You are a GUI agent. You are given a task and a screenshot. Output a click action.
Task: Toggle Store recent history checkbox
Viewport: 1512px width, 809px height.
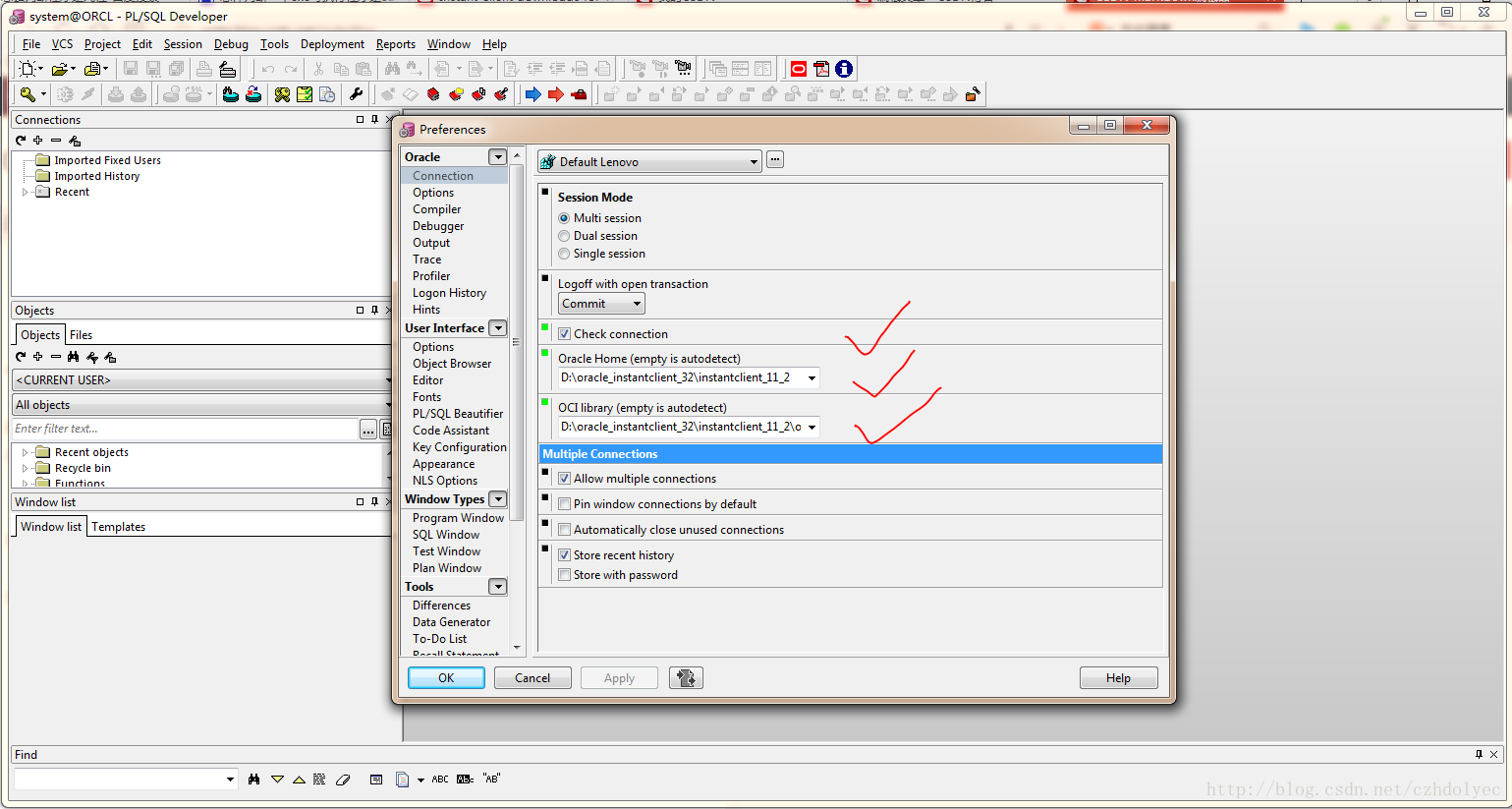click(x=564, y=555)
